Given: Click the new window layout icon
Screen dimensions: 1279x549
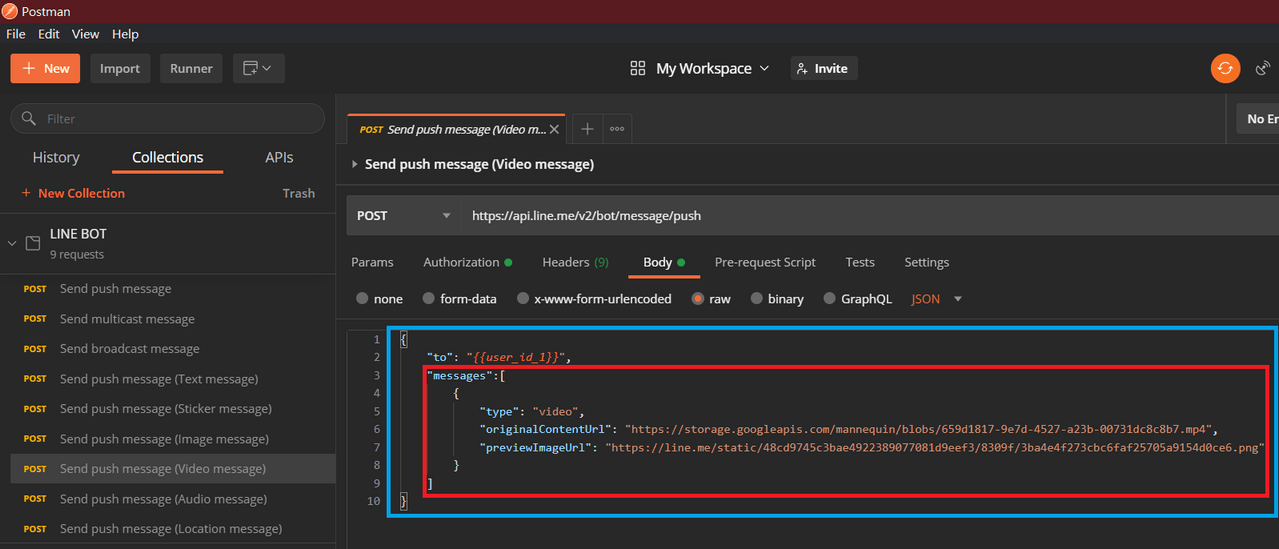Looking at the screenshot, I should pos(259,68).
